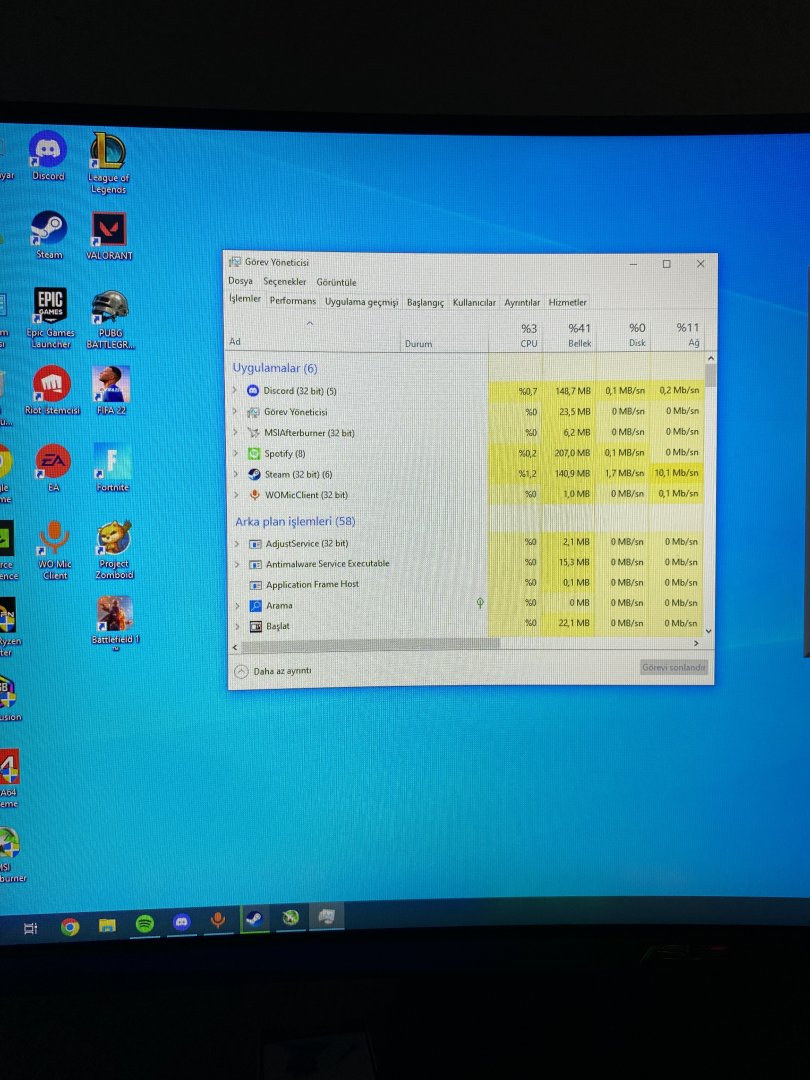Open the EA desktop shortcut
Screen dimensions: 810x1080
click(x=53, y=468)
